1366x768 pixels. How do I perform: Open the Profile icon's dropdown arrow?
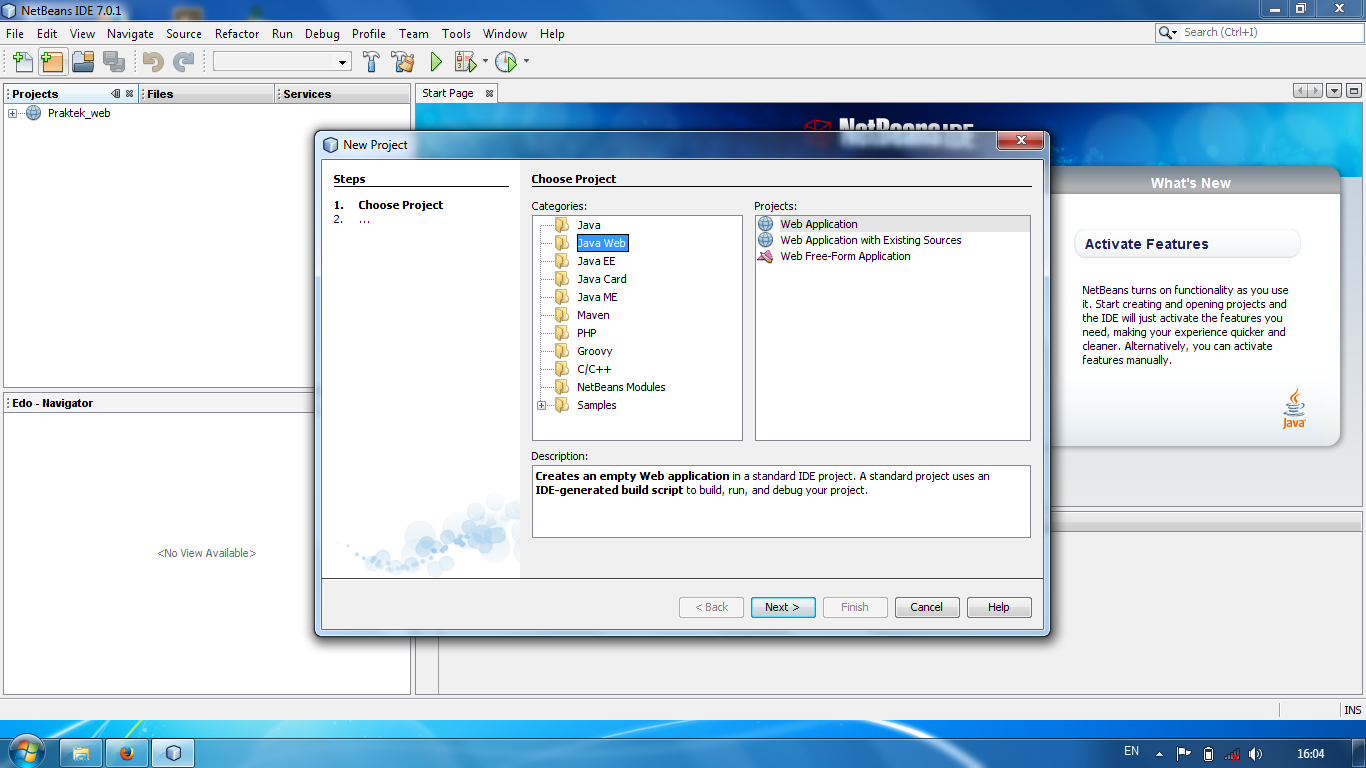point(526,62)
